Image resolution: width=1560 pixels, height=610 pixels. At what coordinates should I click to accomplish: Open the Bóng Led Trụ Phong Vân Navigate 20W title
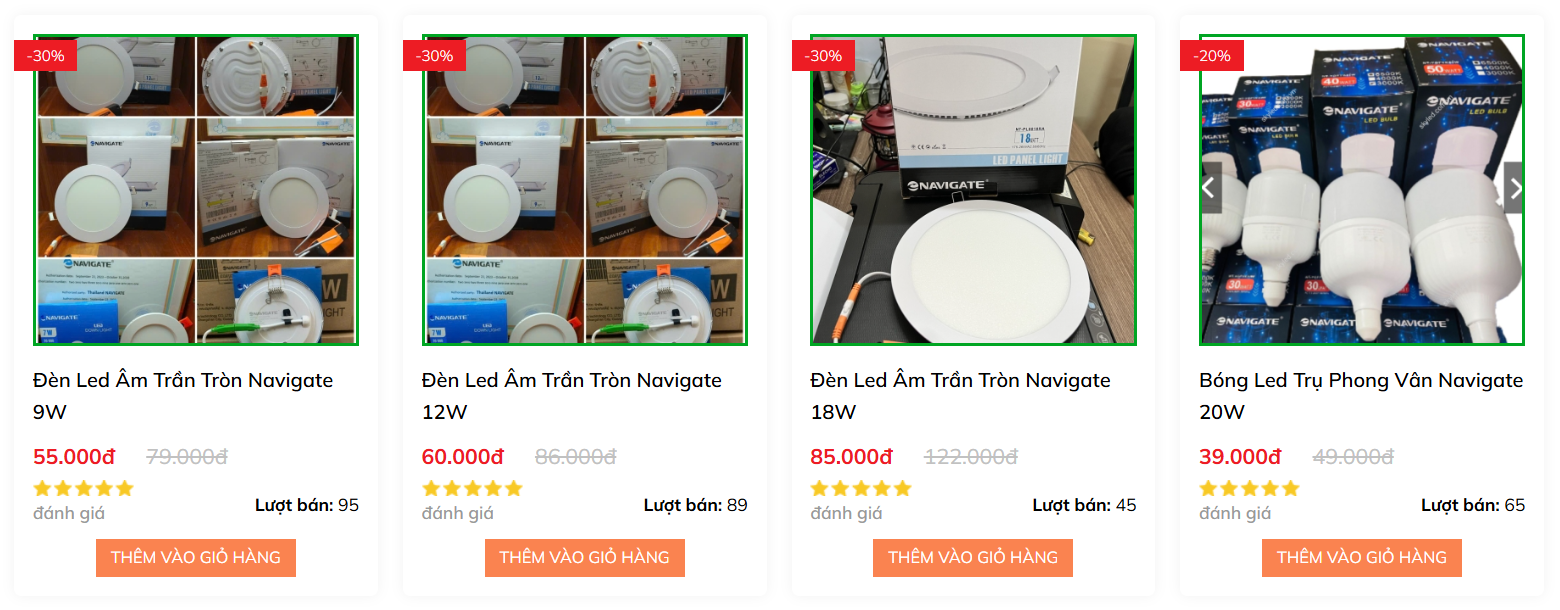pos(1361,396)
